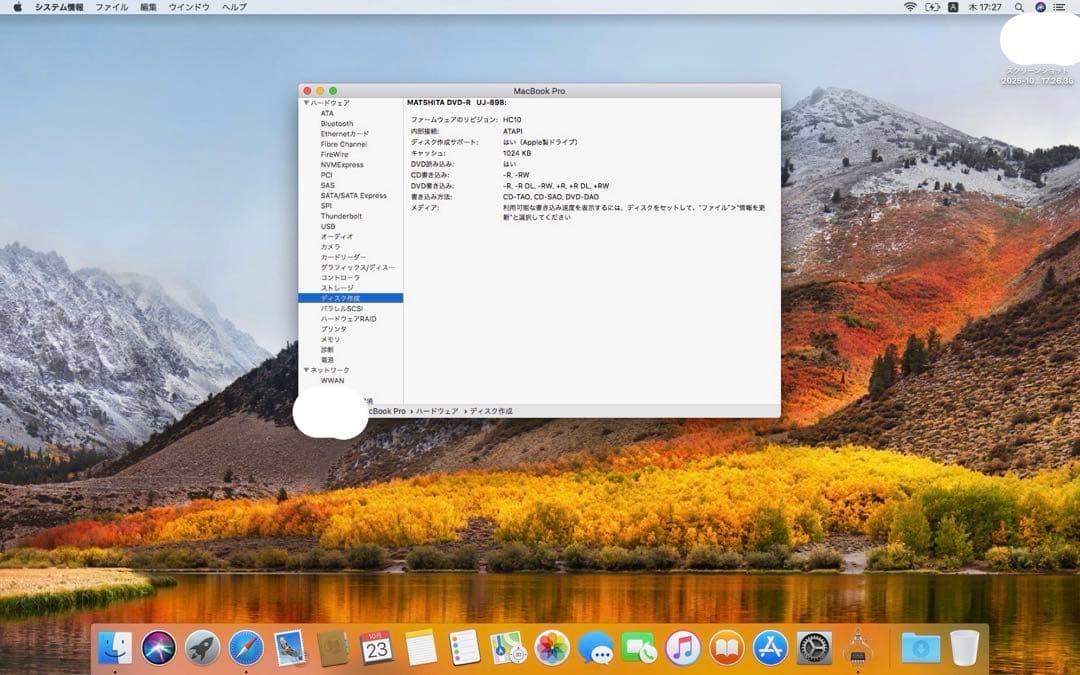Open Notification Center list icon
1080x675 pixels.
pyautogui.click(x=1059, y=7)
